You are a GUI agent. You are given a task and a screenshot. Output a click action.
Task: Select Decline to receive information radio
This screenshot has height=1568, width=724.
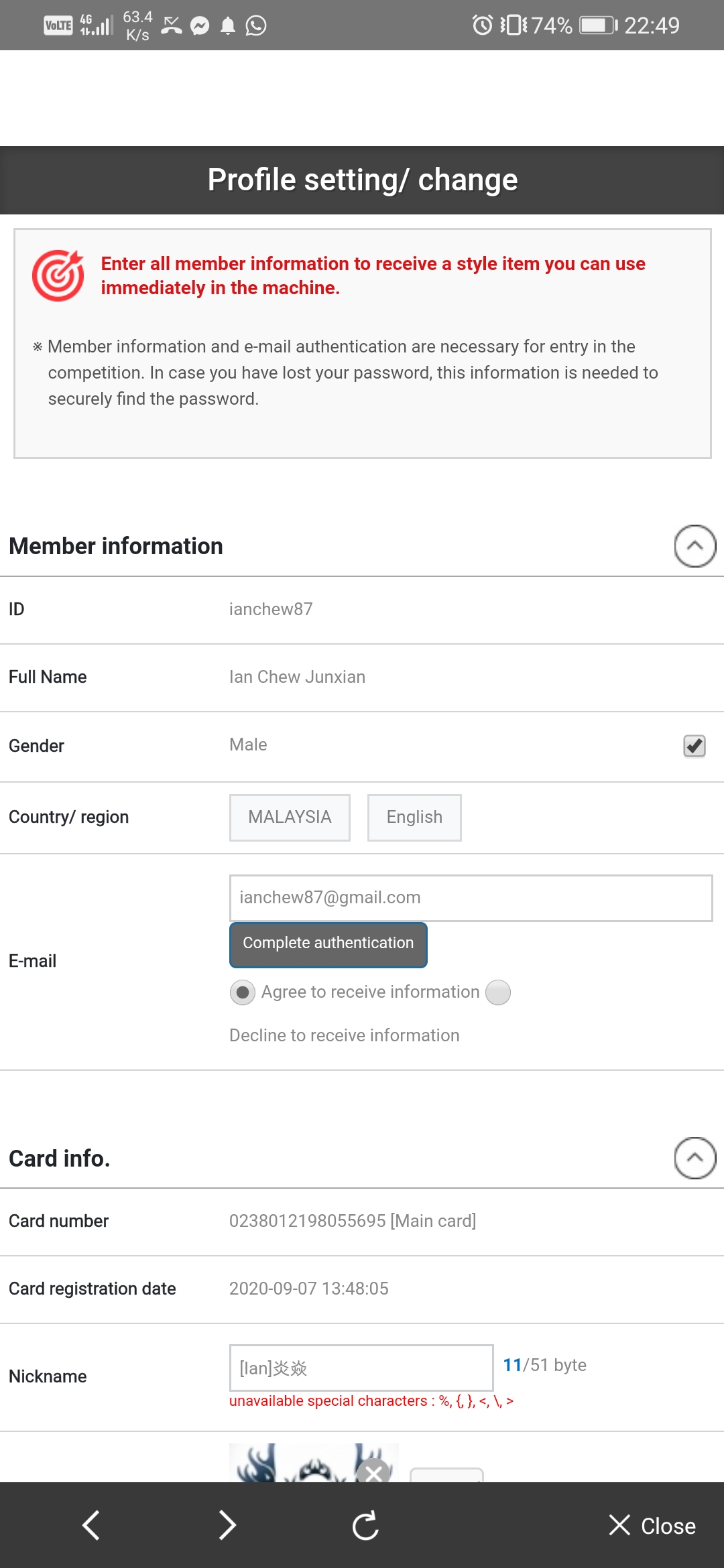coord(498,992)
